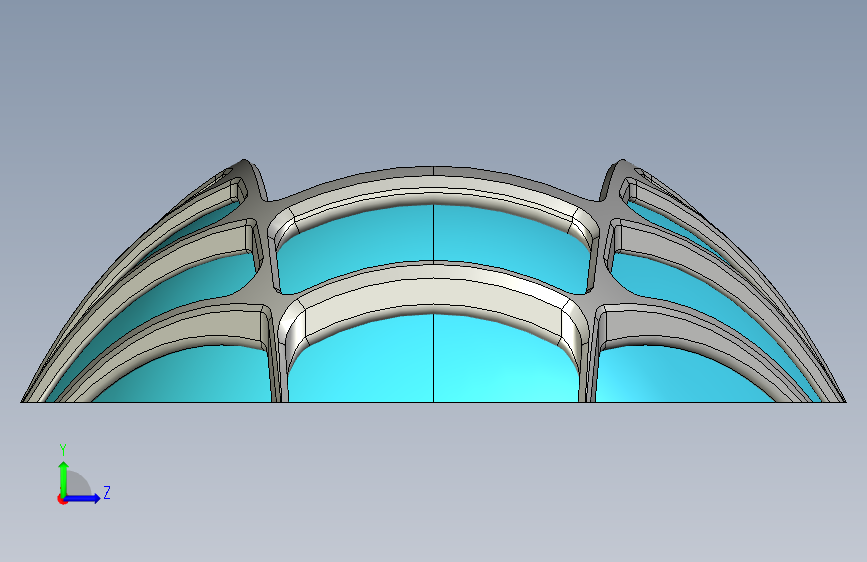Image resolution: width=867 pixels, height=562 pixels.
Task: Click the green Y axis arrow of the triad
Action: (x=64, y=479)
